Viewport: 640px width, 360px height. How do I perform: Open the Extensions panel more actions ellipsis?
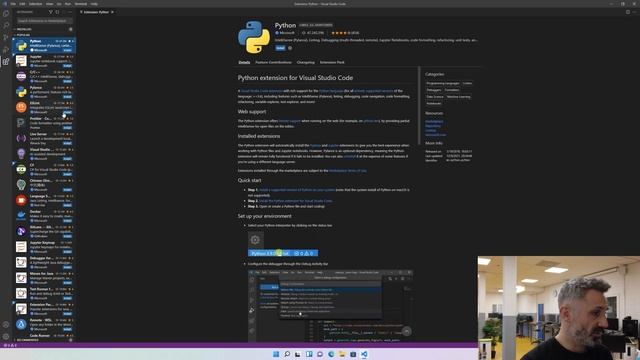point(70,12)
